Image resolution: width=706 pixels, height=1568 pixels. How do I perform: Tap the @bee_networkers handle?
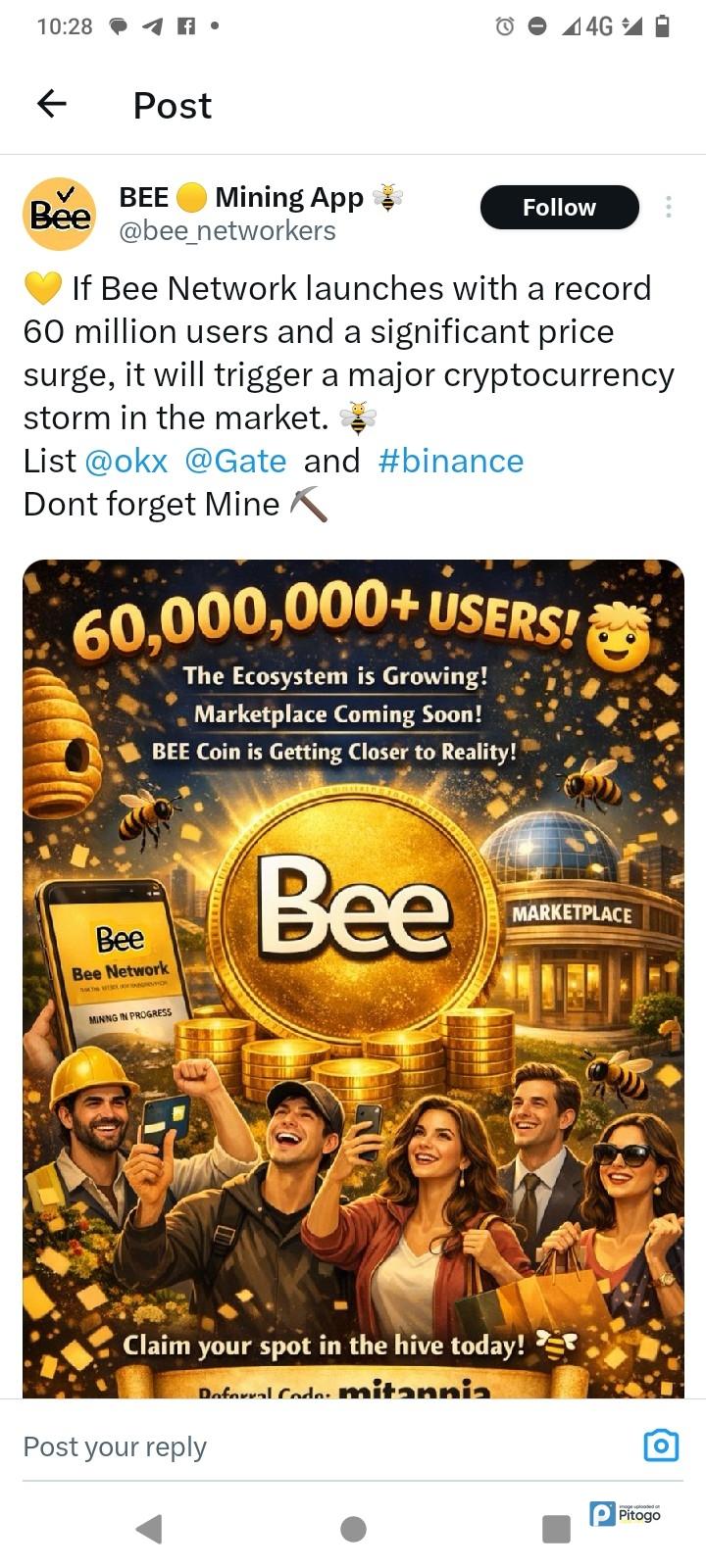tap(227, 231)
